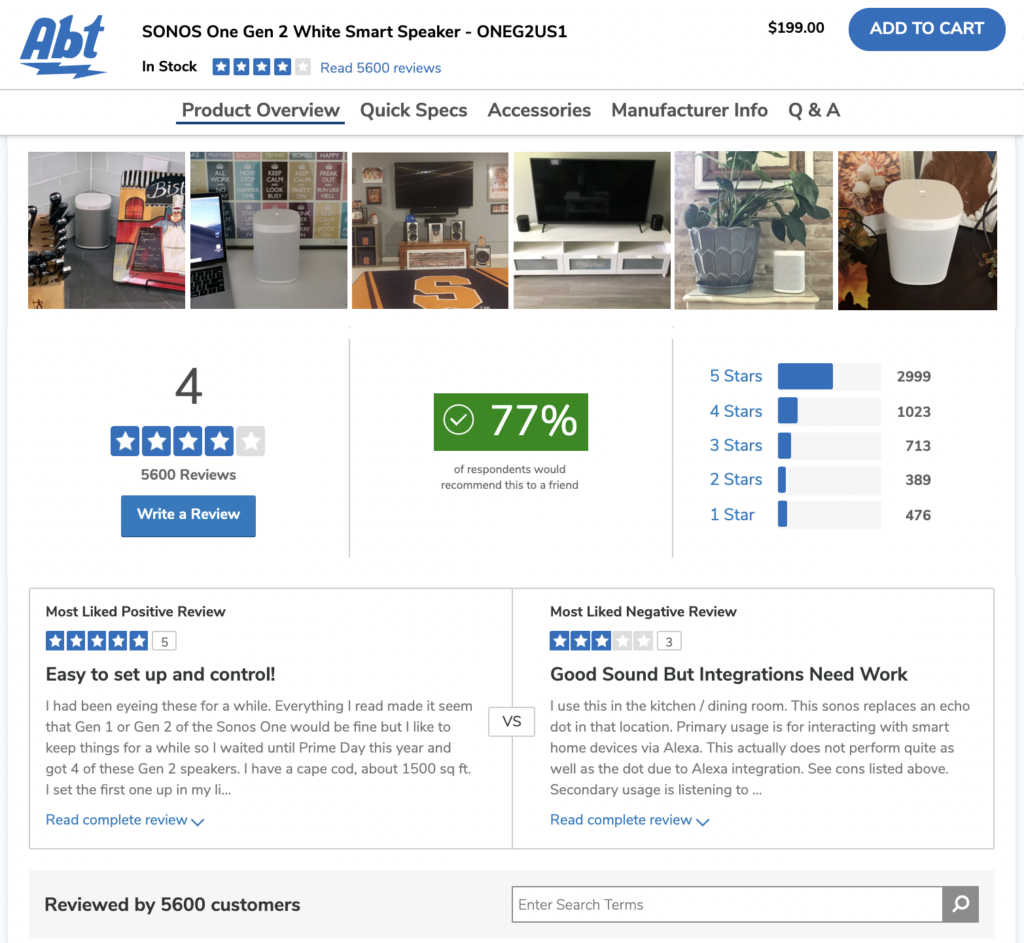Switch to Product Overview tab
1024x943 pixels.
pyautogui.click(x=261, y=110)
